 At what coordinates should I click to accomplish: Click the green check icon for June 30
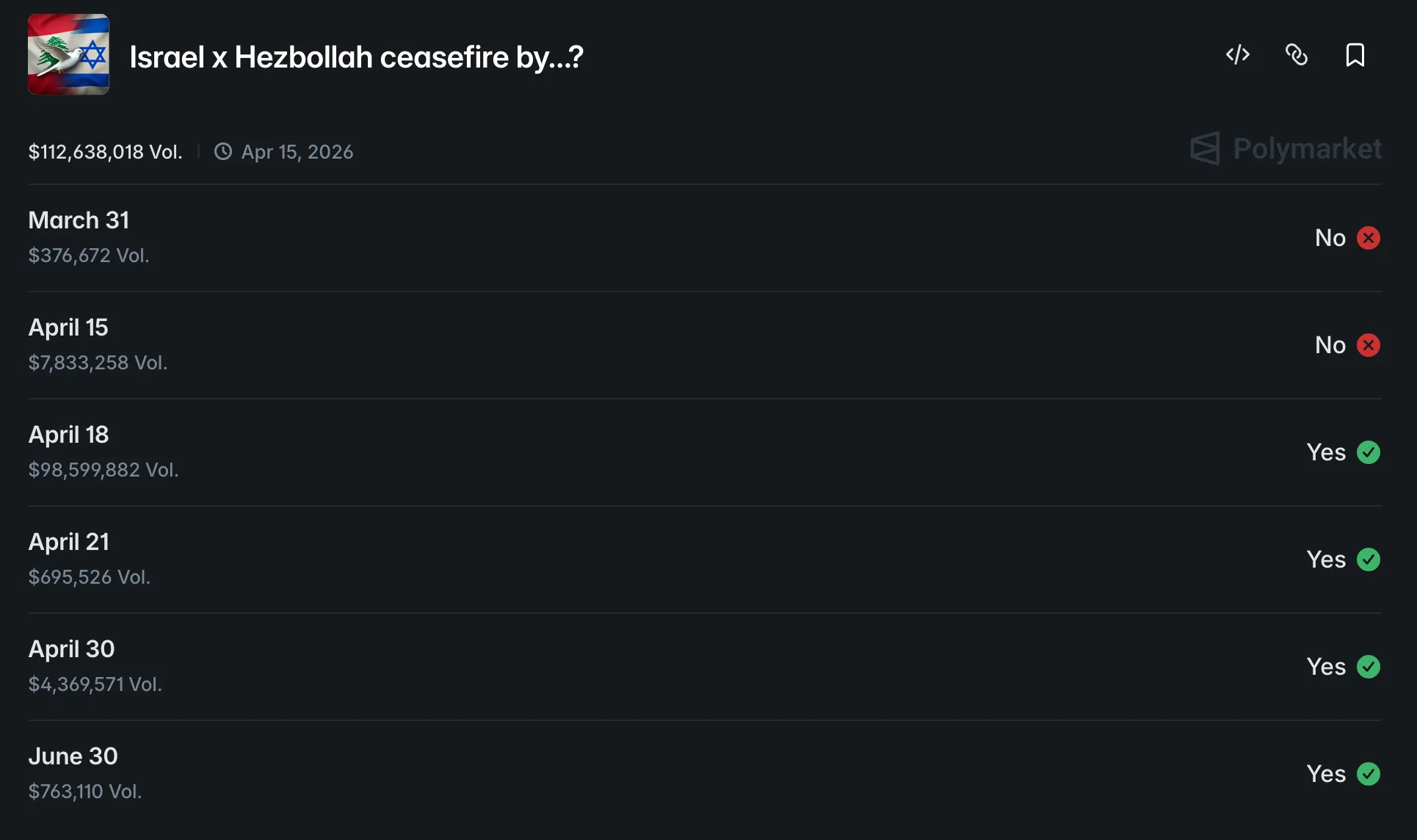[x=1369, y=774]
